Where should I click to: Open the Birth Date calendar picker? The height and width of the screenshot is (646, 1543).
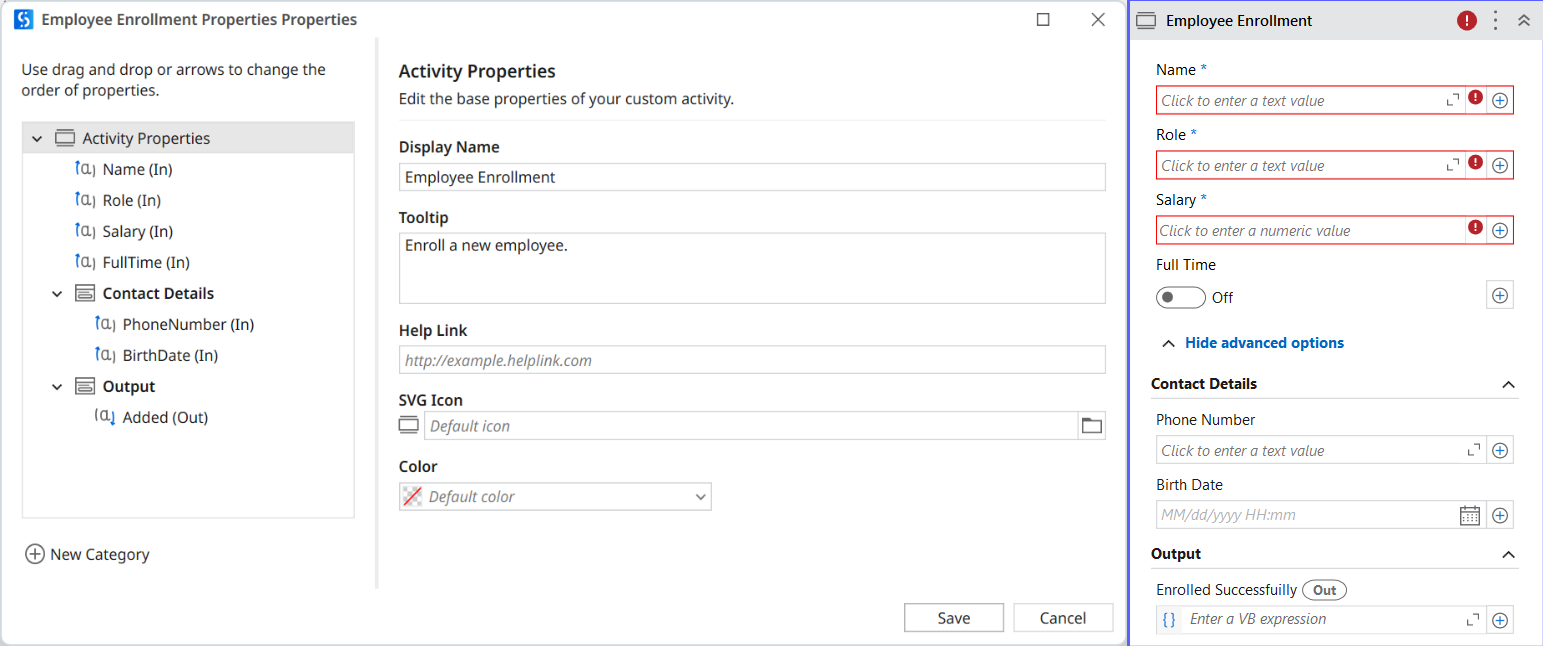tap(1469, 516)
